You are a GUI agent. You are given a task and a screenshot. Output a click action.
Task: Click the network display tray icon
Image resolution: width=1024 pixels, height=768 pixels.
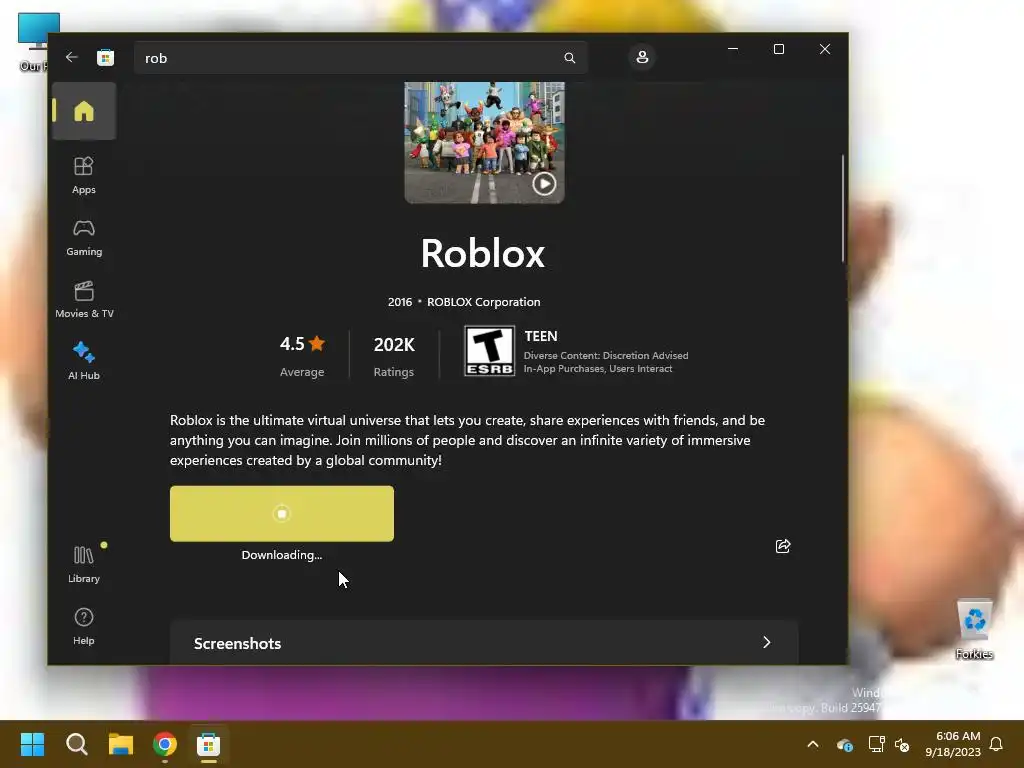pyautogui.click(x=876, y=744)
